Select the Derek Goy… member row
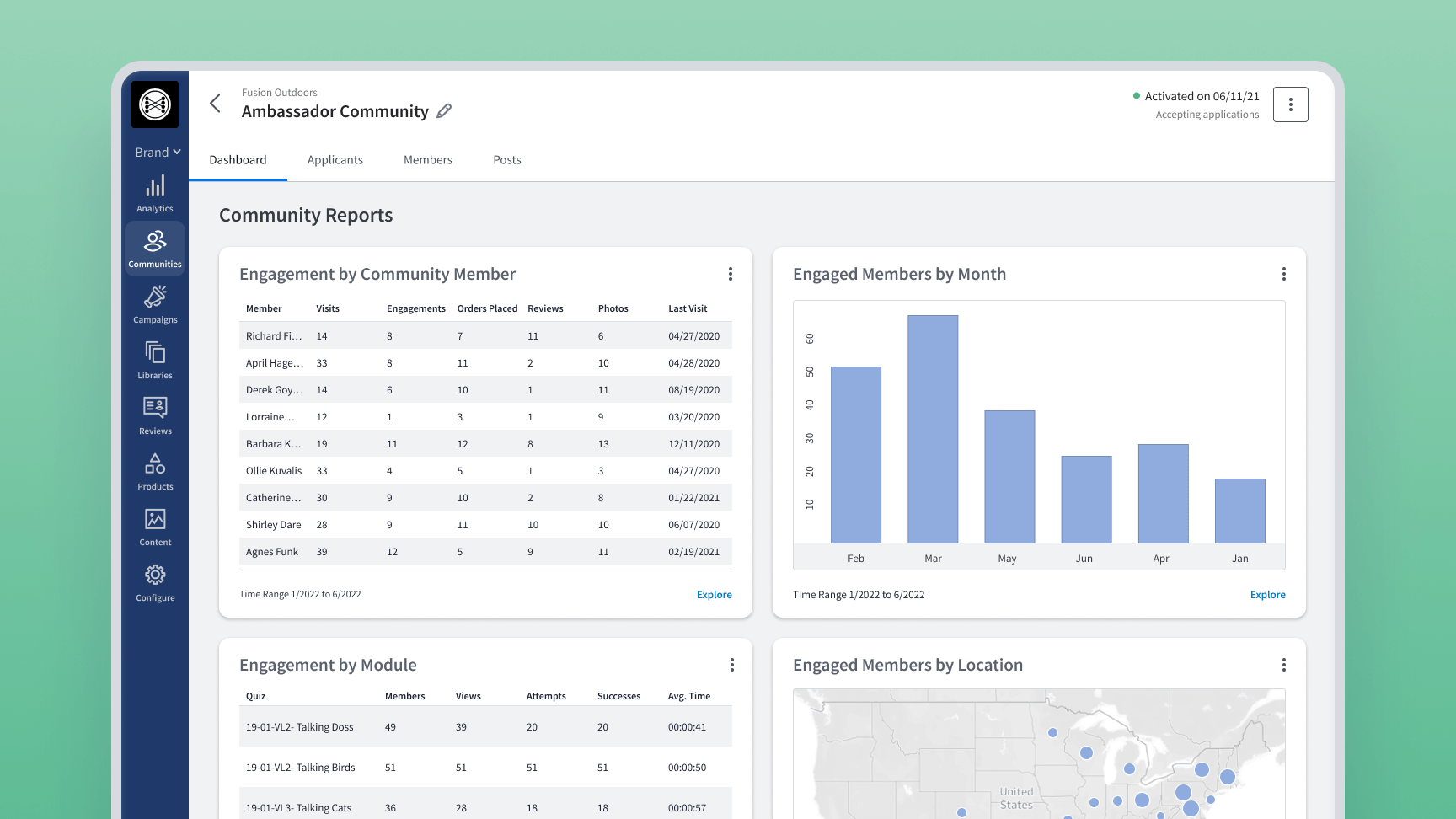1456x819 pixels. pyautogui.click(x=485, y=389)
